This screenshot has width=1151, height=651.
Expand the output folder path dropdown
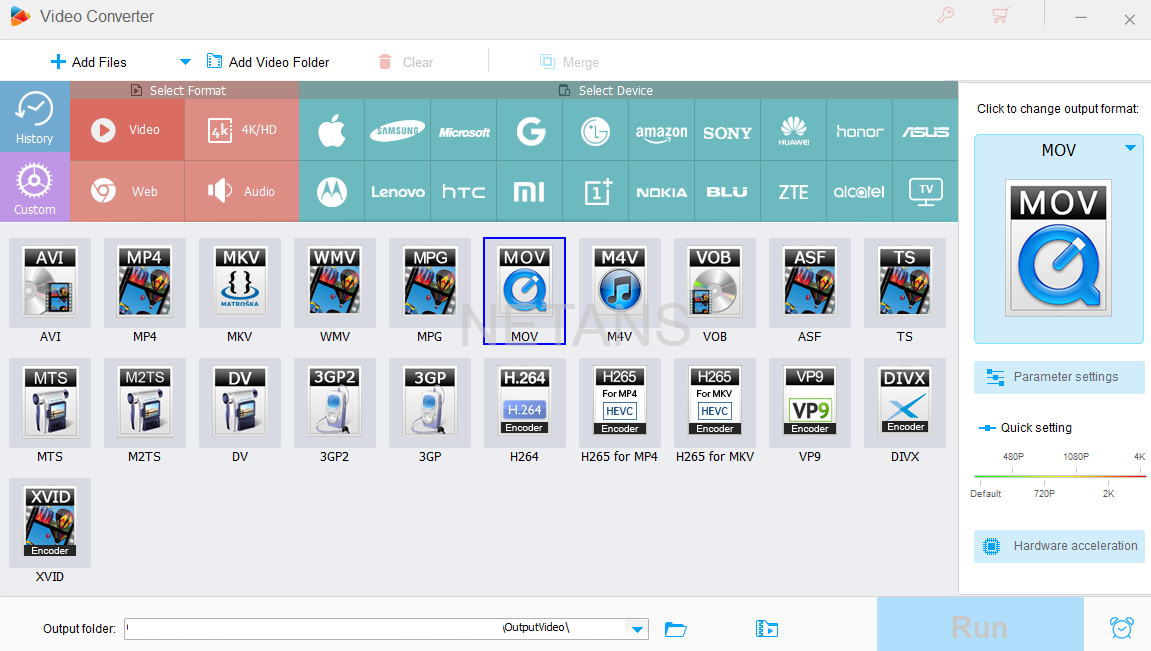pyautogui.click(x=637, y=629)
